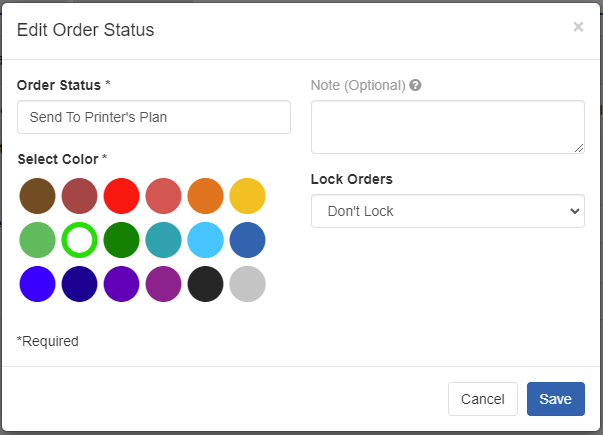Viewport: 603px width, 435px height.
Task: Click the Order Status text field
Action: (154, 117)
